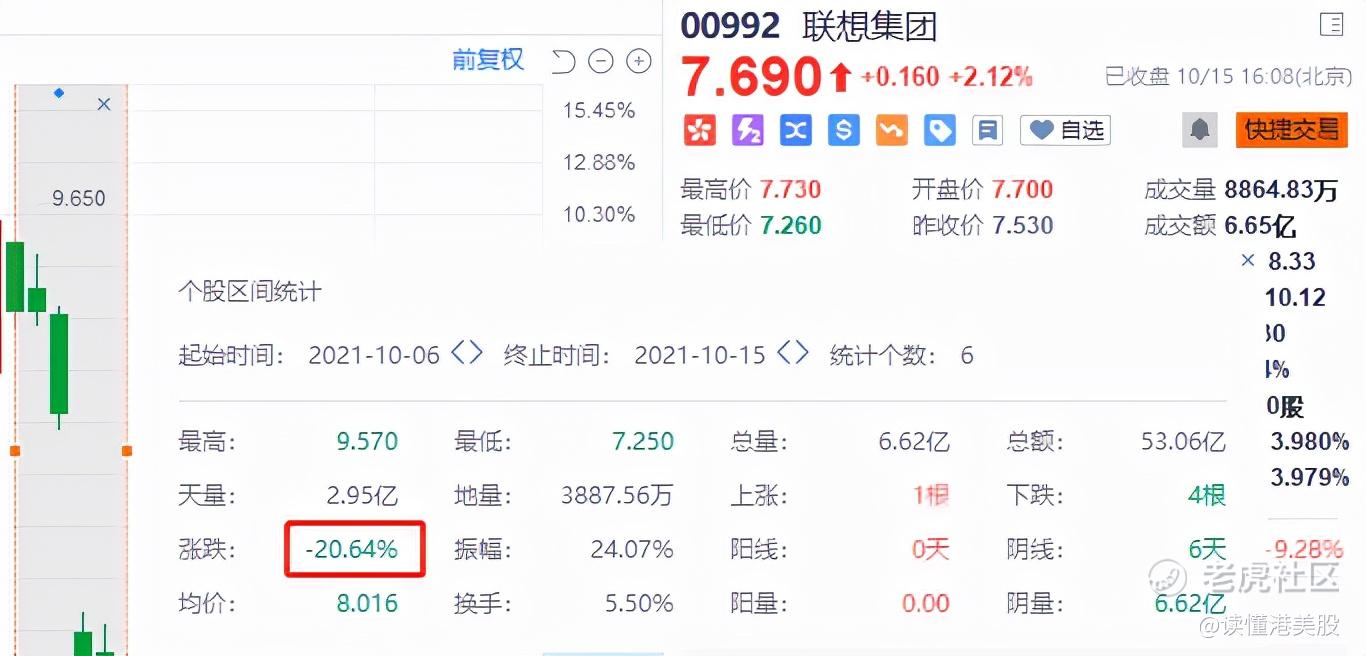Click the 阳量 0.00 statistic

pyautogui.click(x=925, y=603)
